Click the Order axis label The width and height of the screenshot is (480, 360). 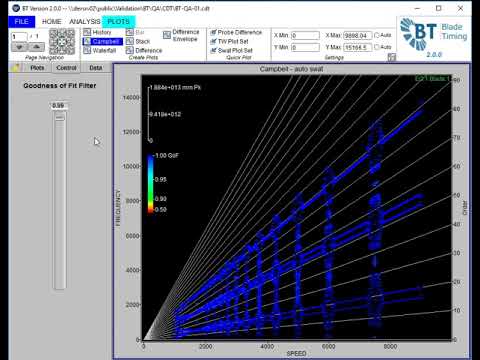point(465,208)
